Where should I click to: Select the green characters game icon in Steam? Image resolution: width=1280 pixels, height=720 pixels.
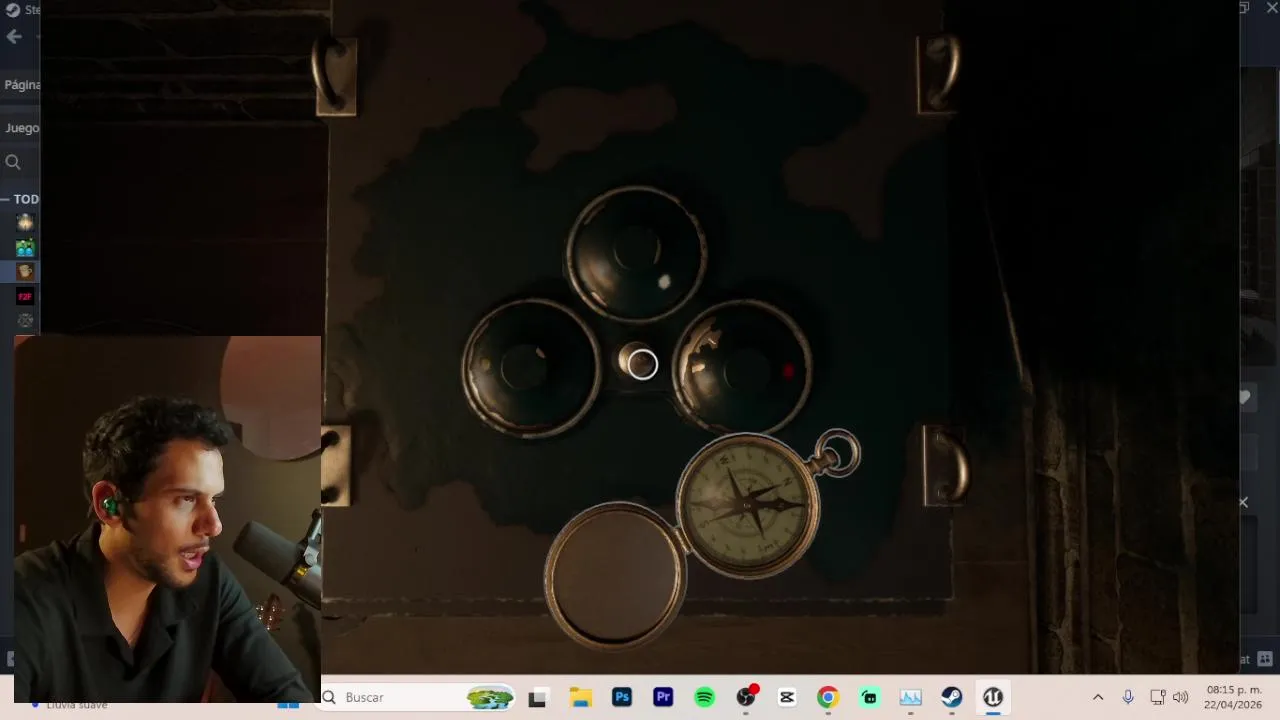click(x=25, y=247)
